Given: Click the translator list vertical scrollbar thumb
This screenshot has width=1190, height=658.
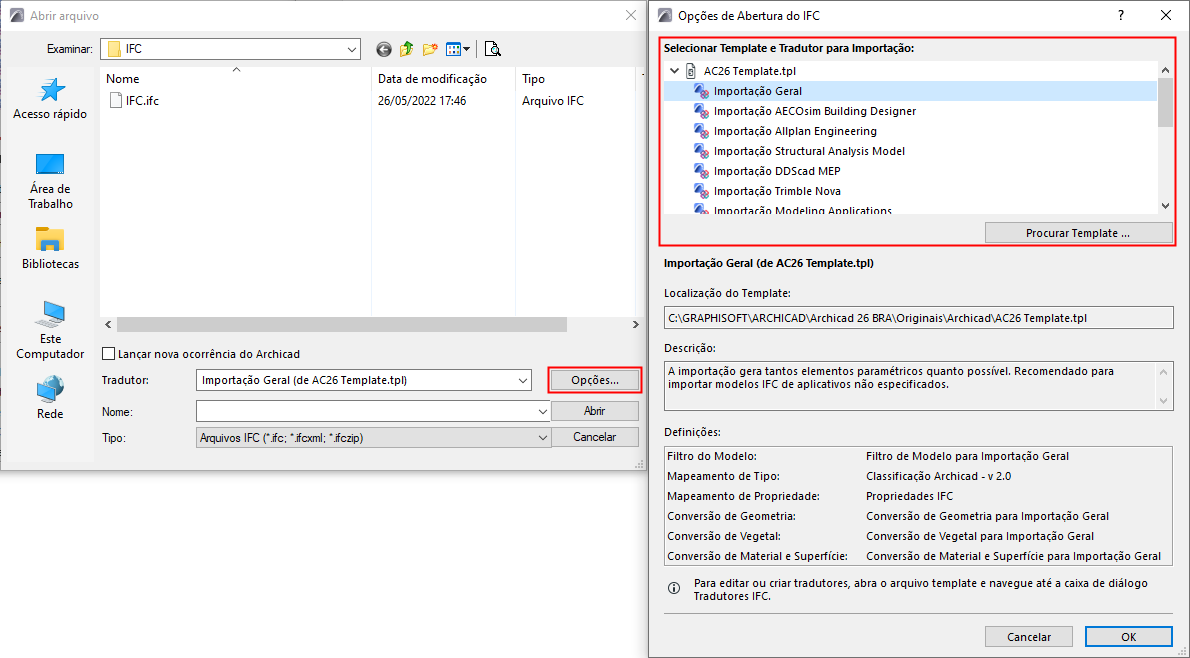Looking at the screenshot, I should 1166,102.
